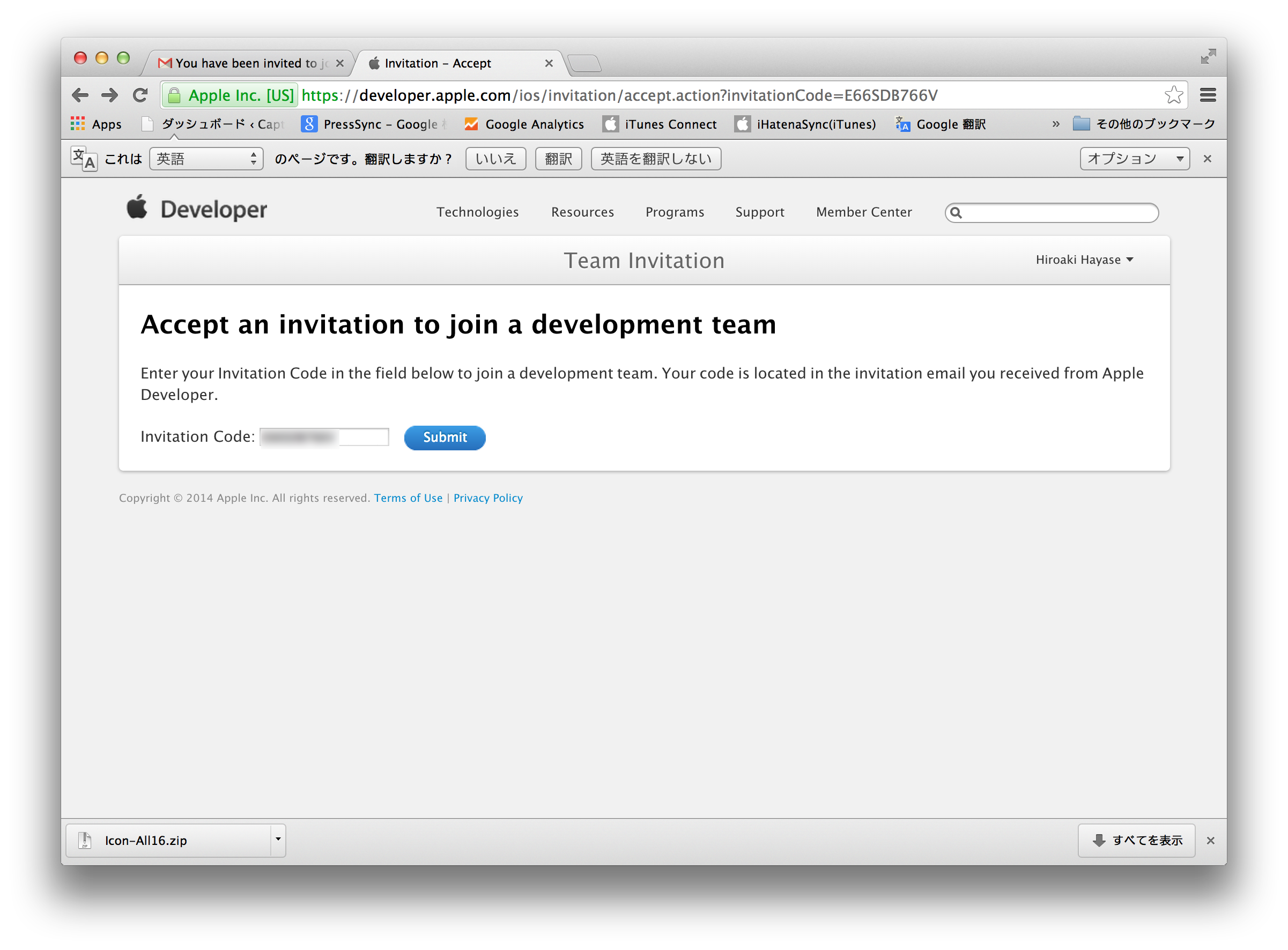This screenshot has width=1288, height=950.
Task: Bookmark this page with star icon
Action: pyautogui.click(x=1173, y=95)
